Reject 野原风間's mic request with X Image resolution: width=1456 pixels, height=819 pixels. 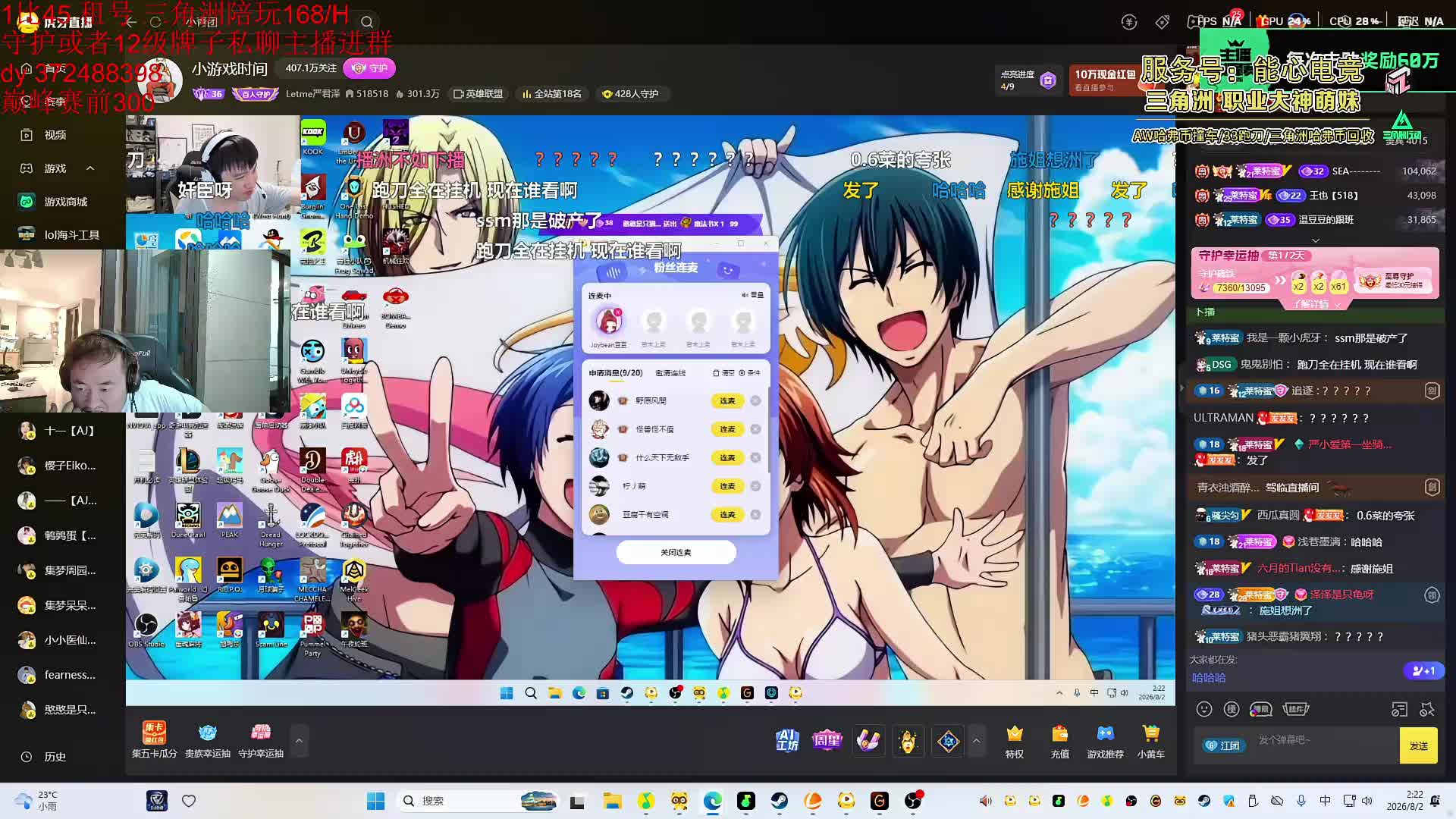point(755,400)
